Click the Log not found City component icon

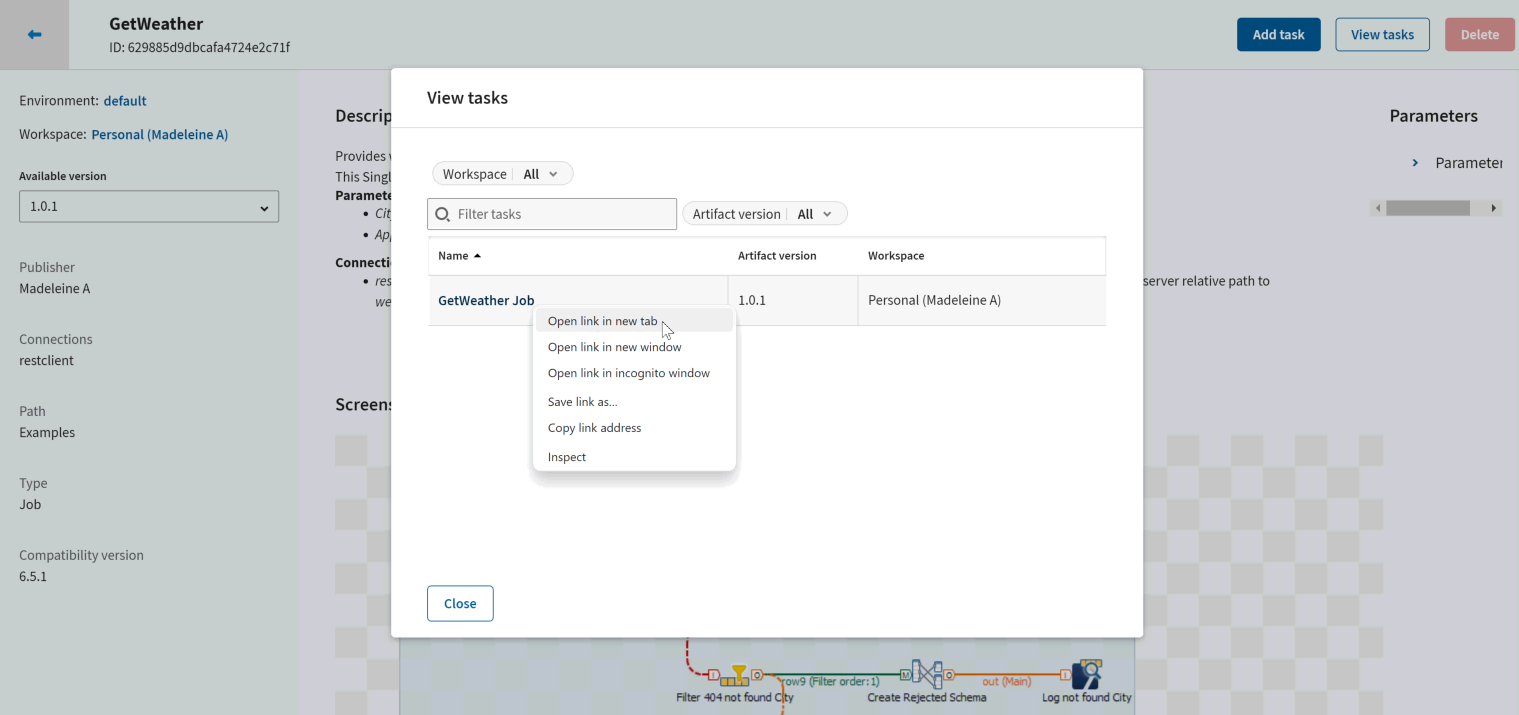coord(1086,675)
